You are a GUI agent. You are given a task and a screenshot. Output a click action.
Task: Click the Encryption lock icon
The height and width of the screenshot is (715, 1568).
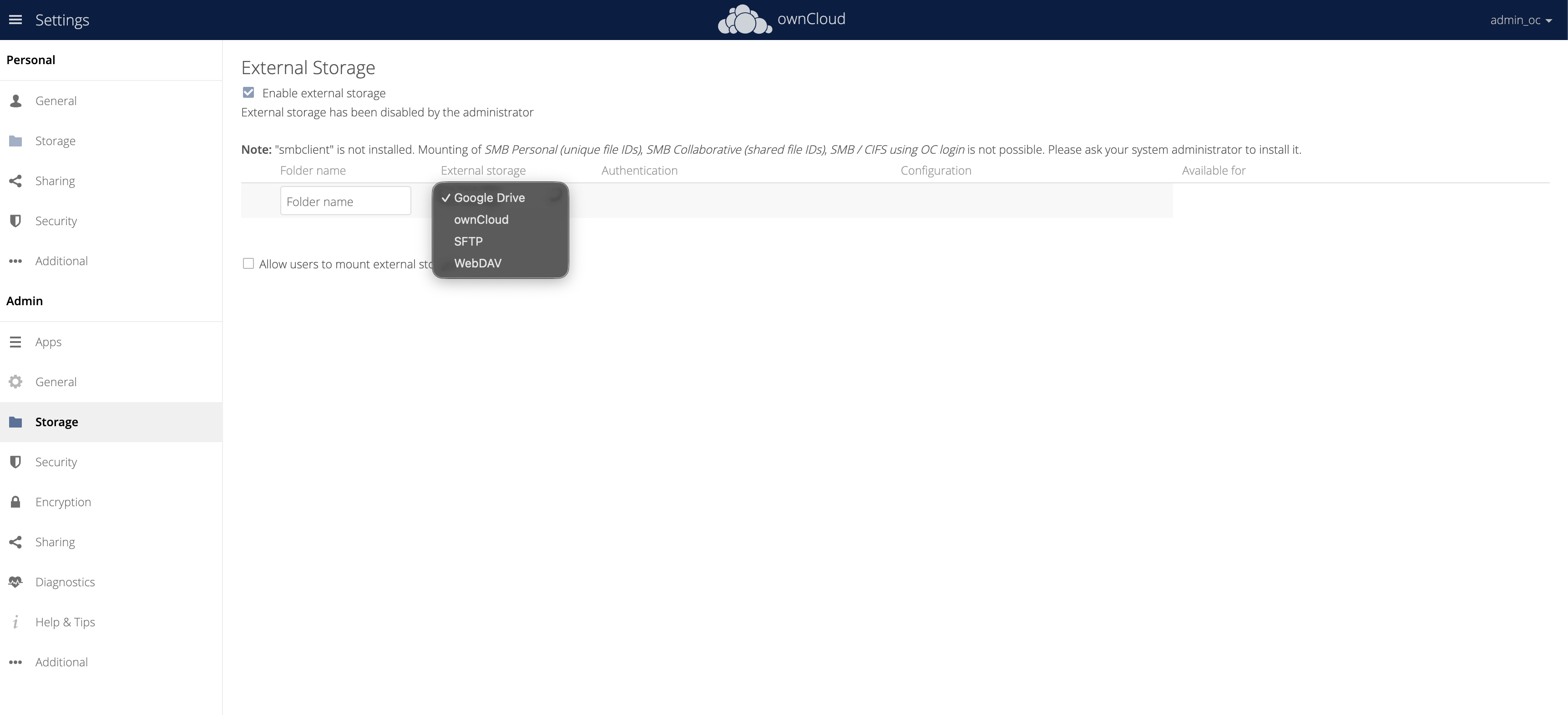coord(15,502)
